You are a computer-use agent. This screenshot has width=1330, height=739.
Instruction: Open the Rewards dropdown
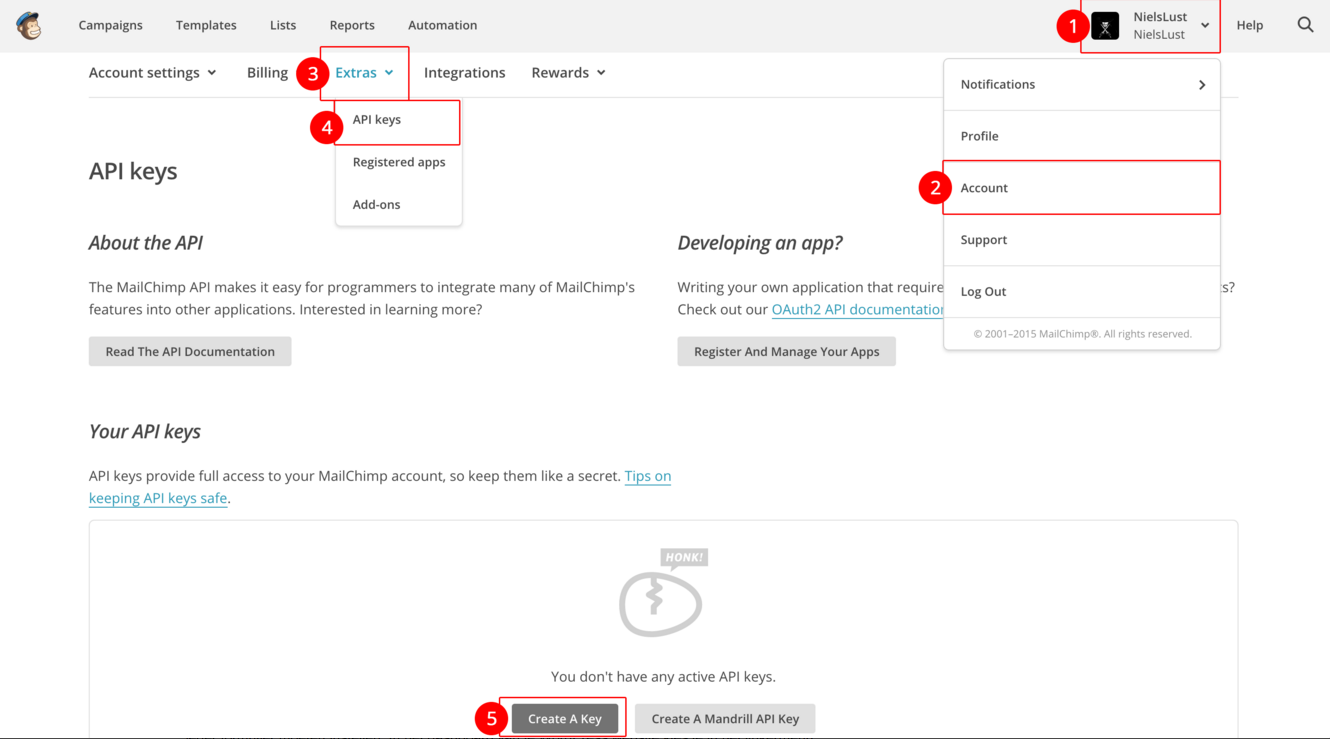click(x=568, y=72)
